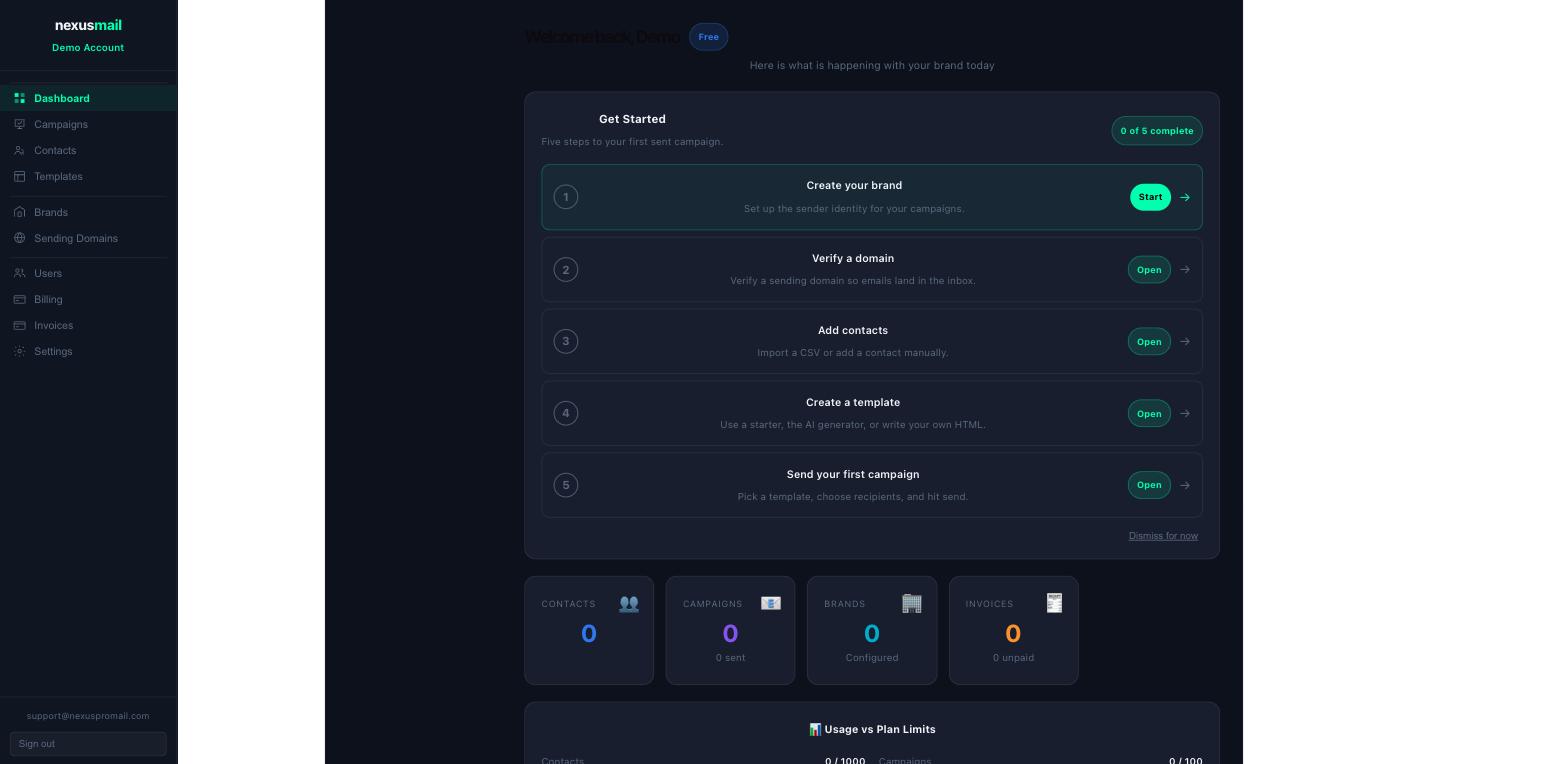Open Contacts from the sidebar
This screenshot has height=764, width=1568.
coord(88,150)
